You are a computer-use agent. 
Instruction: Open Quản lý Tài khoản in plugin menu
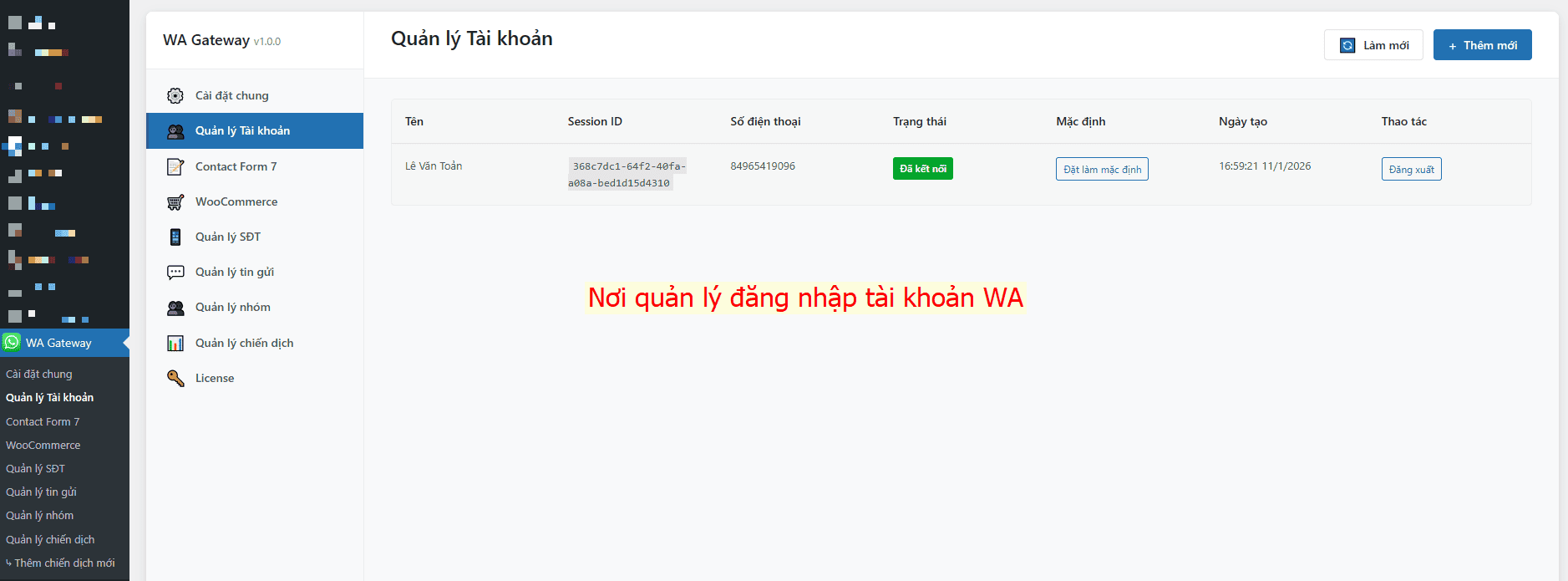tap(242, 131)
